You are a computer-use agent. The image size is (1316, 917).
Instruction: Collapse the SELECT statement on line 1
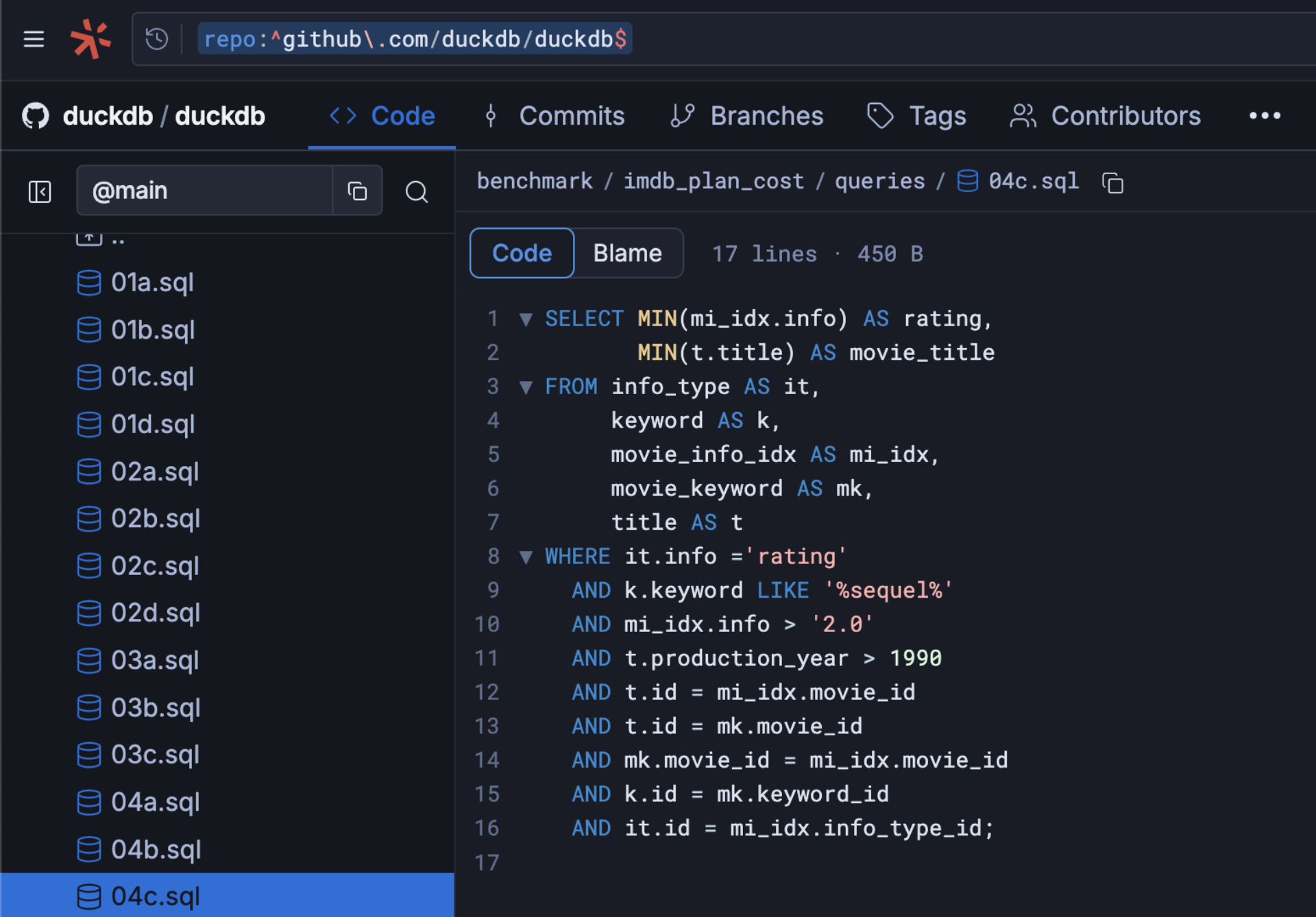(526, 319)
